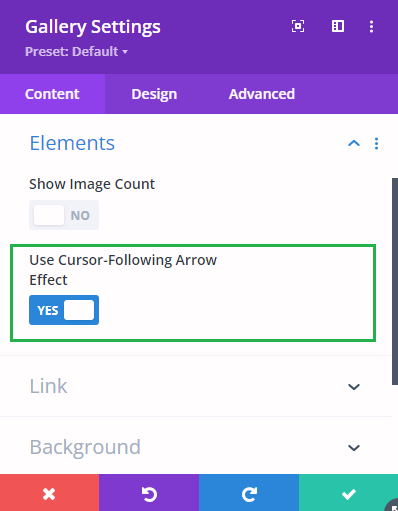This screenshot has height=511, width=398.
Task: Expand the Link section chevron
Action: pos(354,387)
